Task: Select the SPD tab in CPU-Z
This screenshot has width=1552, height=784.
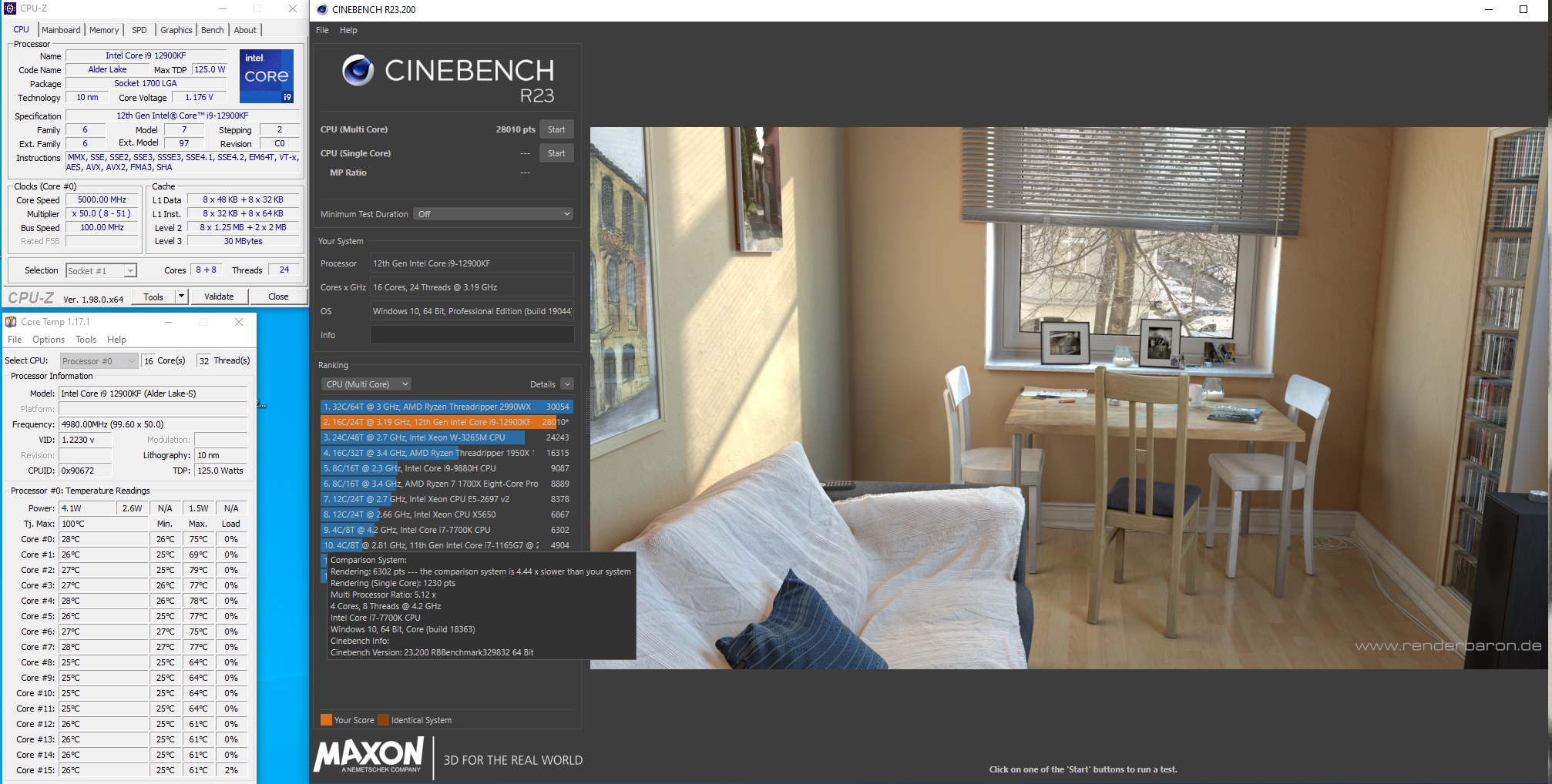Action: [x=139, y=30]
